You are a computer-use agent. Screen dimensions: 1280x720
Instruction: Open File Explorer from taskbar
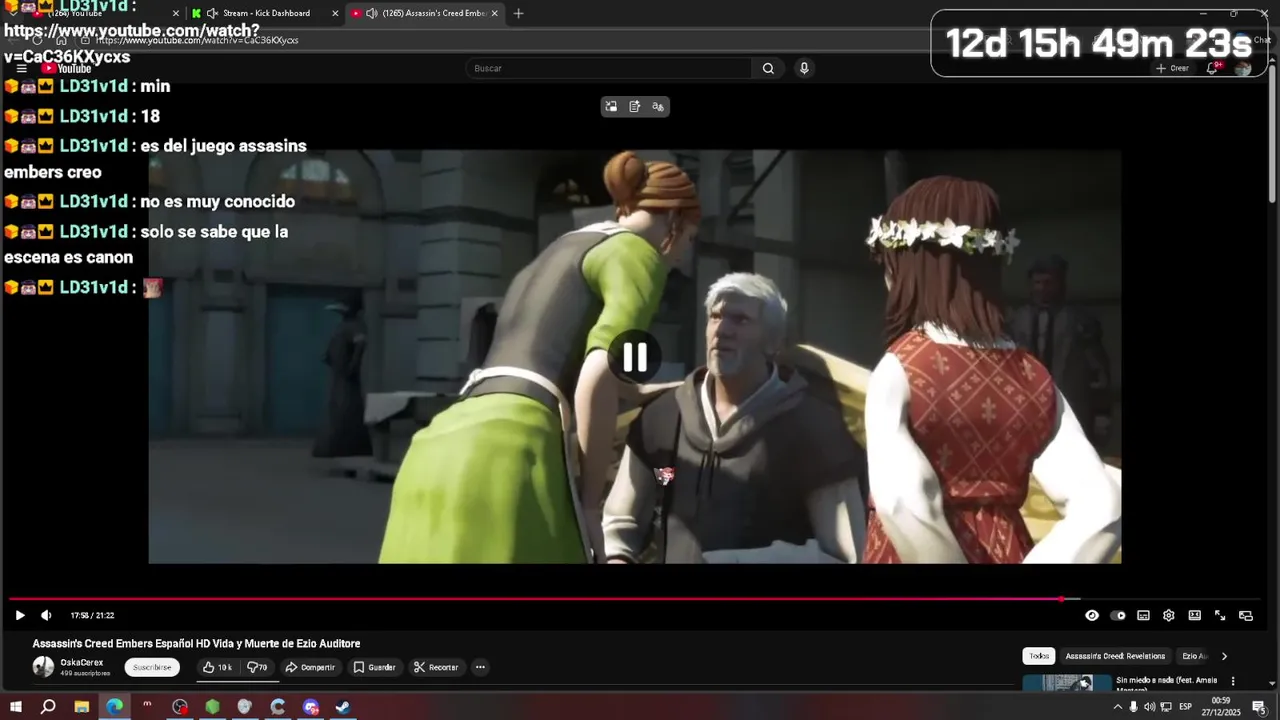[82, 707]
